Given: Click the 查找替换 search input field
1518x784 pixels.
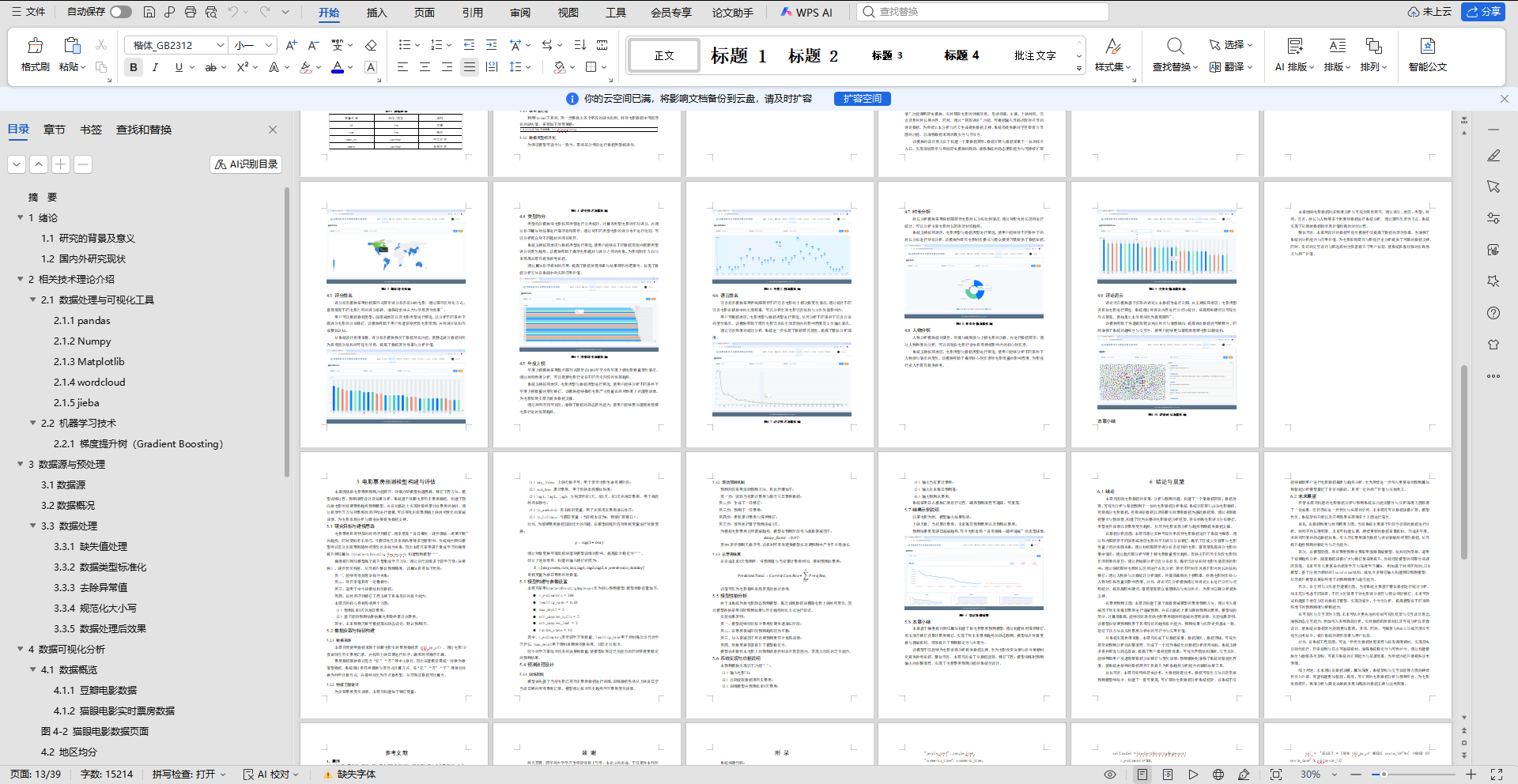Looking at the screenshot, I should (983, 12).
